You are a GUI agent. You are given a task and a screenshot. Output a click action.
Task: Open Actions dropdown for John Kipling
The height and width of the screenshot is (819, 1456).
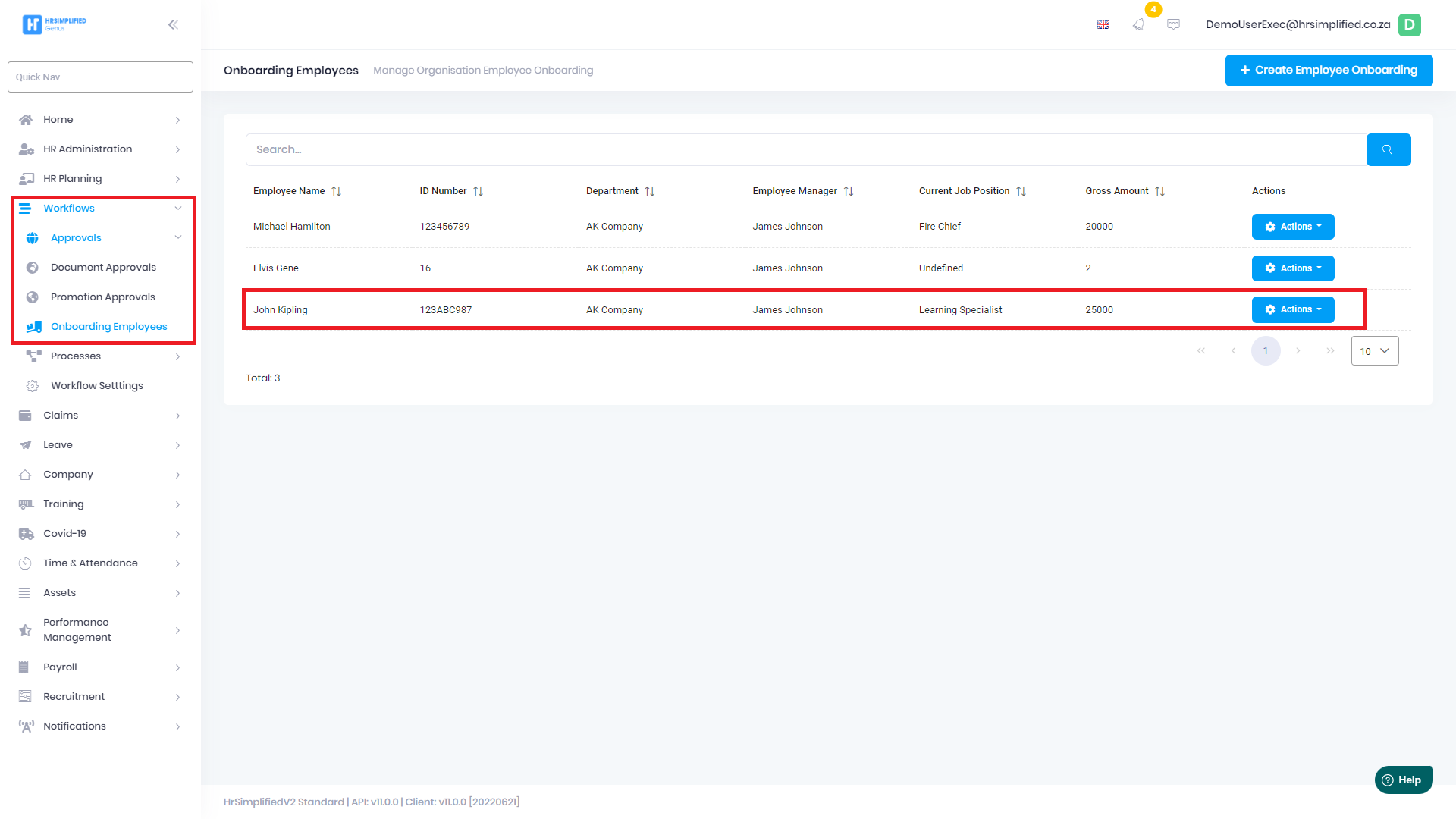tap(1292, 309)
